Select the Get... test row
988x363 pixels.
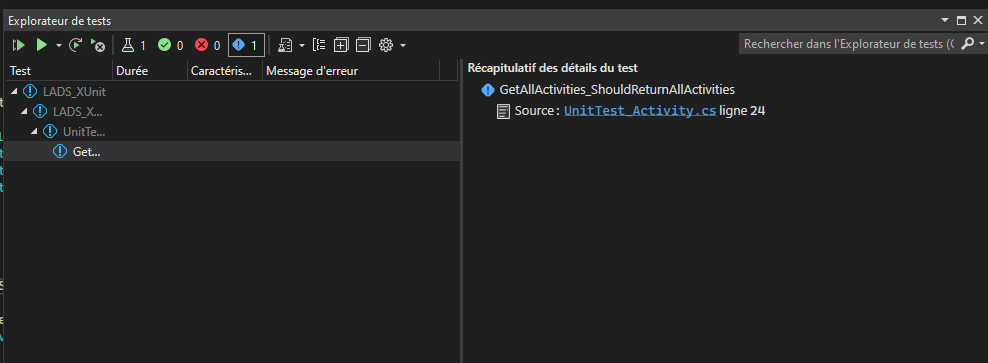pyautogui.click(x=232, y=151)
